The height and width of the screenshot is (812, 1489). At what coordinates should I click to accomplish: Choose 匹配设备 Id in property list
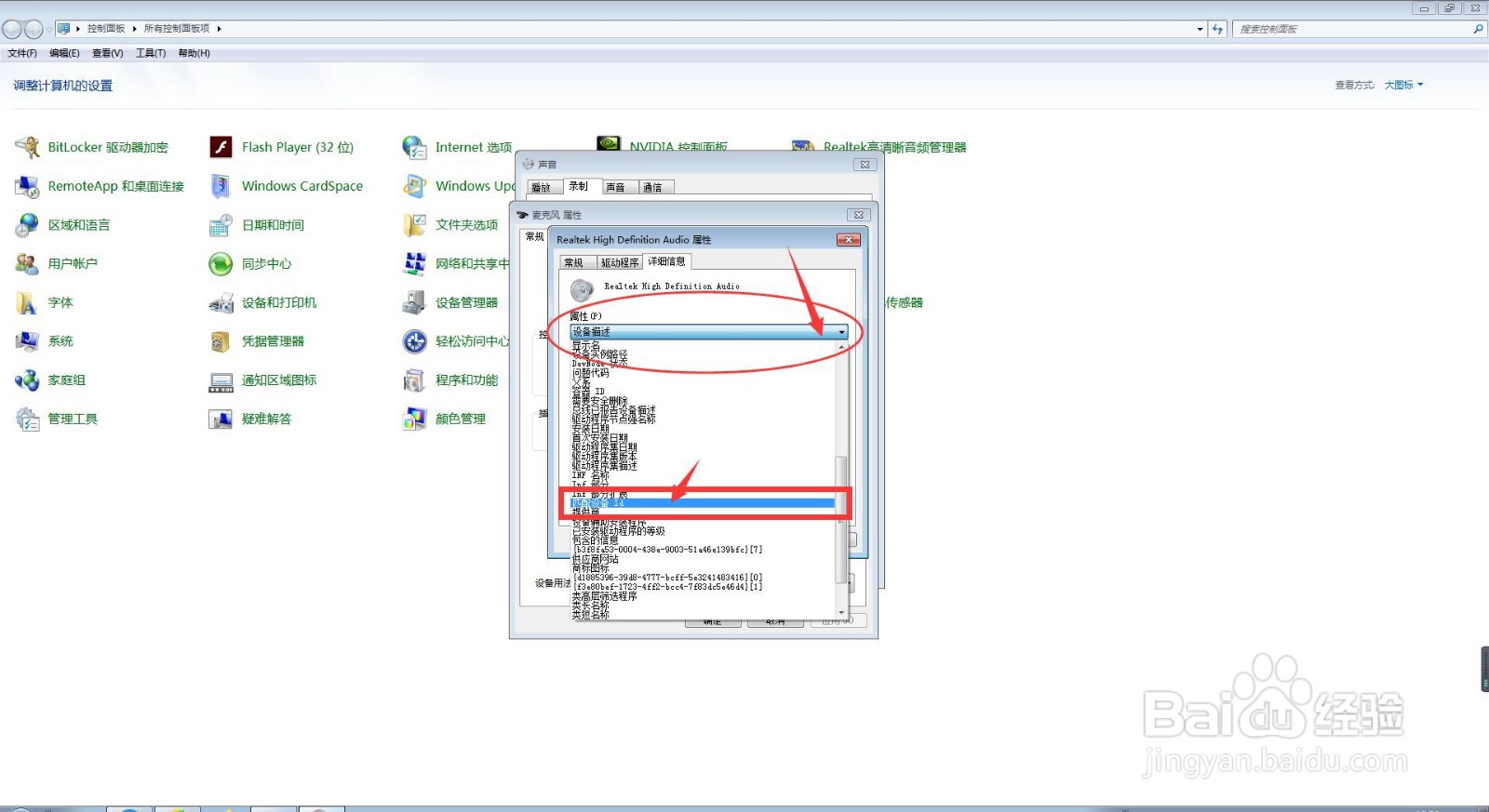pos(703,503)
